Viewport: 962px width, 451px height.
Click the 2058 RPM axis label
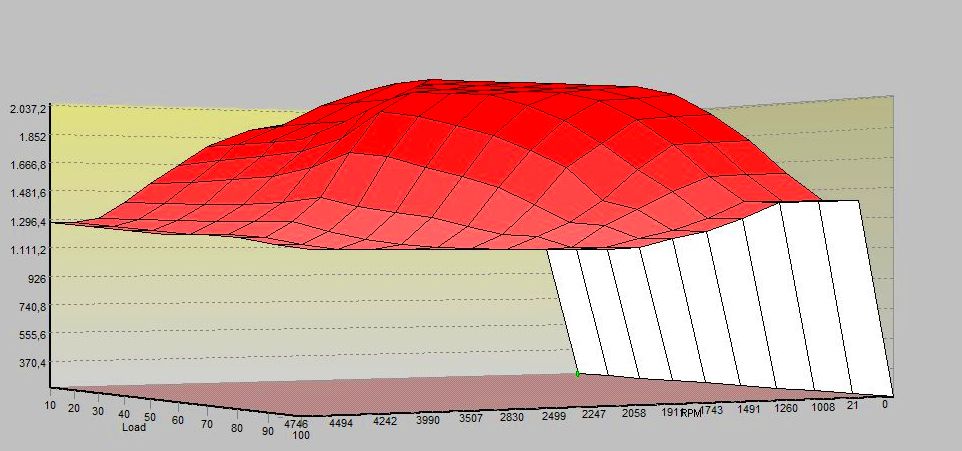634,413
